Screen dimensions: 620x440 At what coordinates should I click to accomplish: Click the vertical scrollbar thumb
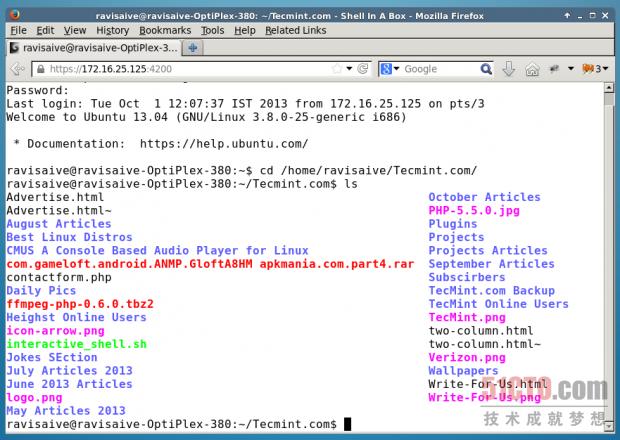click(x=609, y=99)
